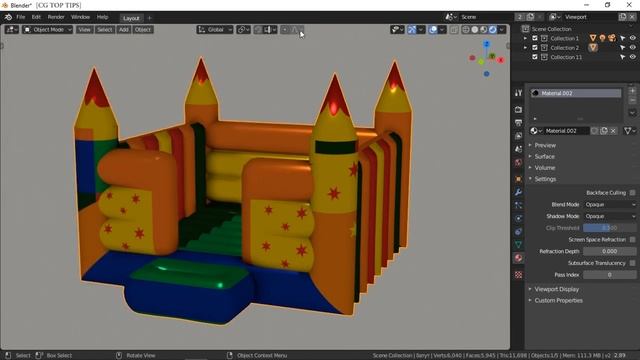Switch to wireframe viewport shading
Image resolution: width=640 pixels, height=360 pixels.
pyautogui.click(x=466, y=29)
